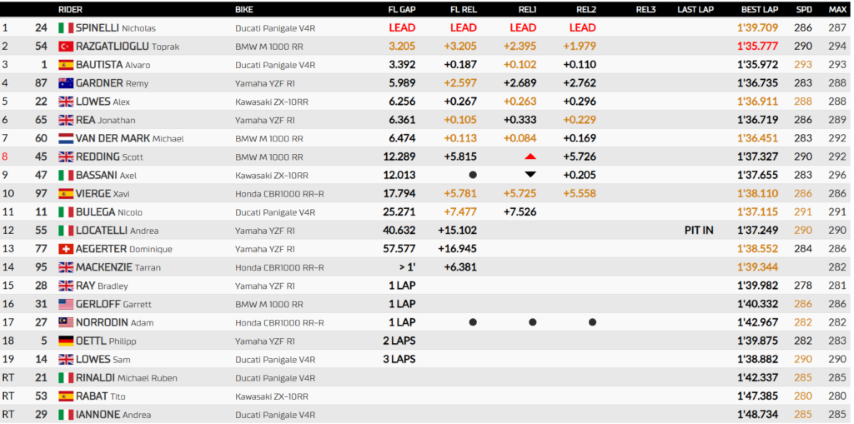The width and height of the screenshot is (854, 424).
Task: Click '2 LAPS' in OETTL's row
Action: coord(399,341)
